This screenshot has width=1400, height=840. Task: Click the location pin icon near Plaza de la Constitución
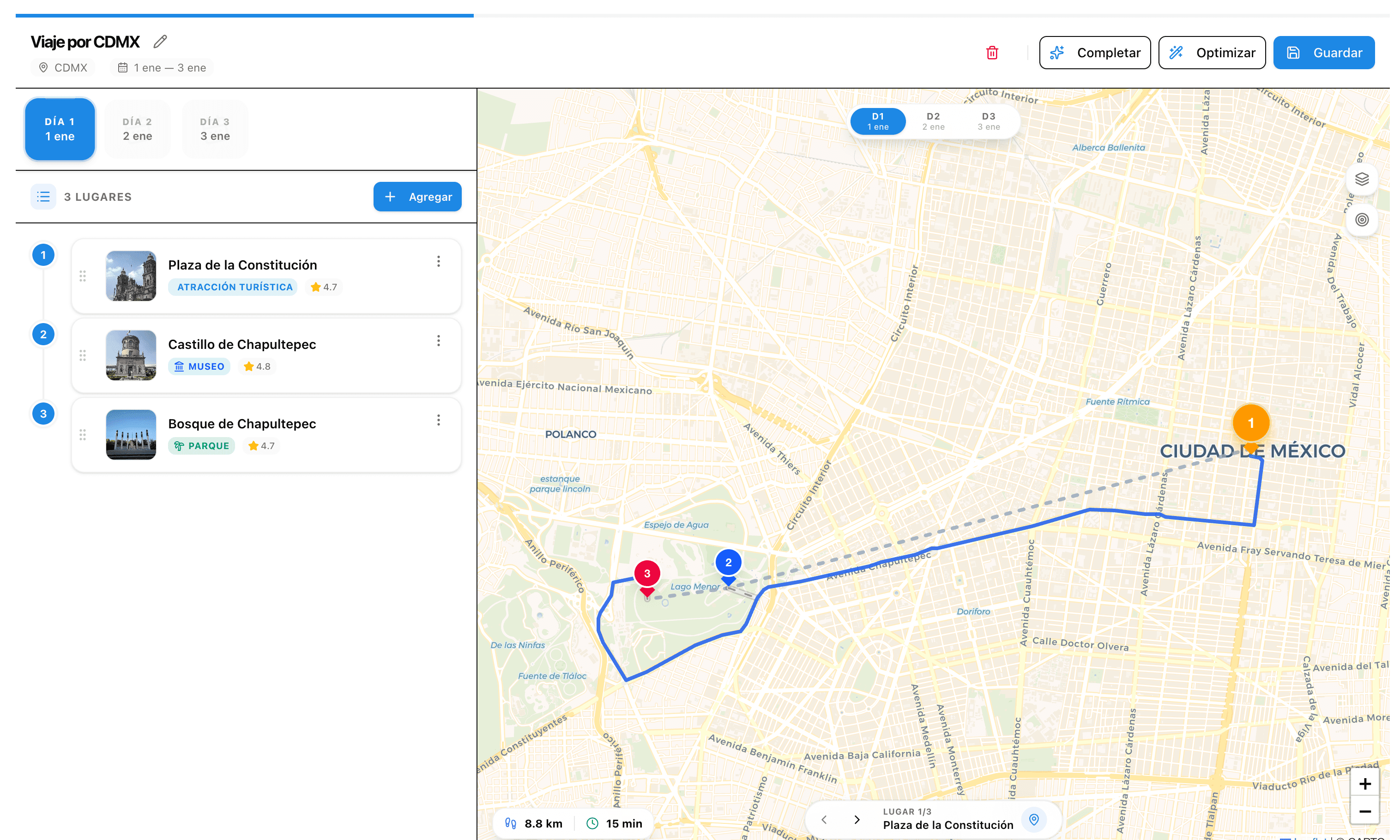coord(1034,819)
